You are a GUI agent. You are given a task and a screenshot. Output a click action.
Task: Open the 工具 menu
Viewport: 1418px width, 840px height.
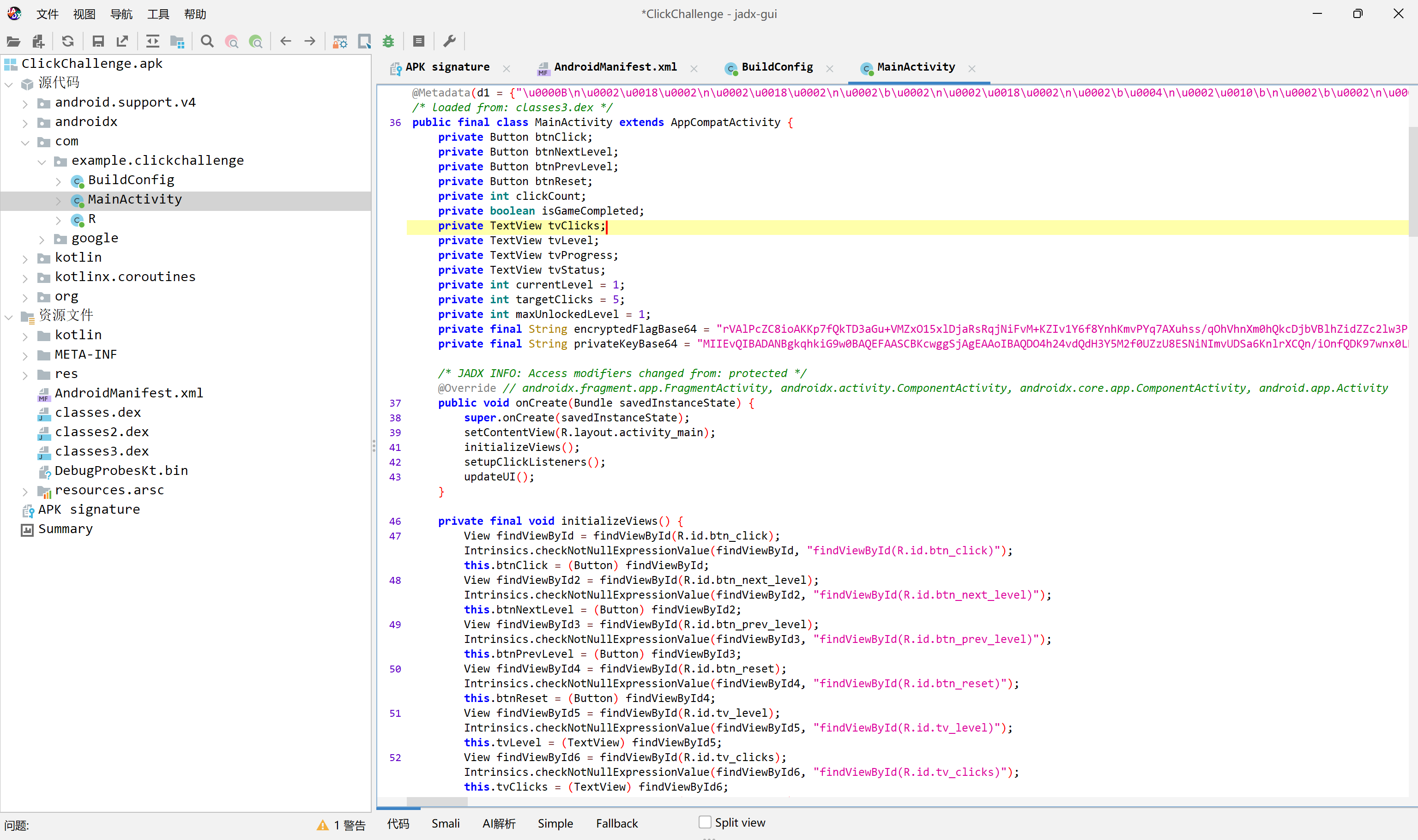point(158,14)
